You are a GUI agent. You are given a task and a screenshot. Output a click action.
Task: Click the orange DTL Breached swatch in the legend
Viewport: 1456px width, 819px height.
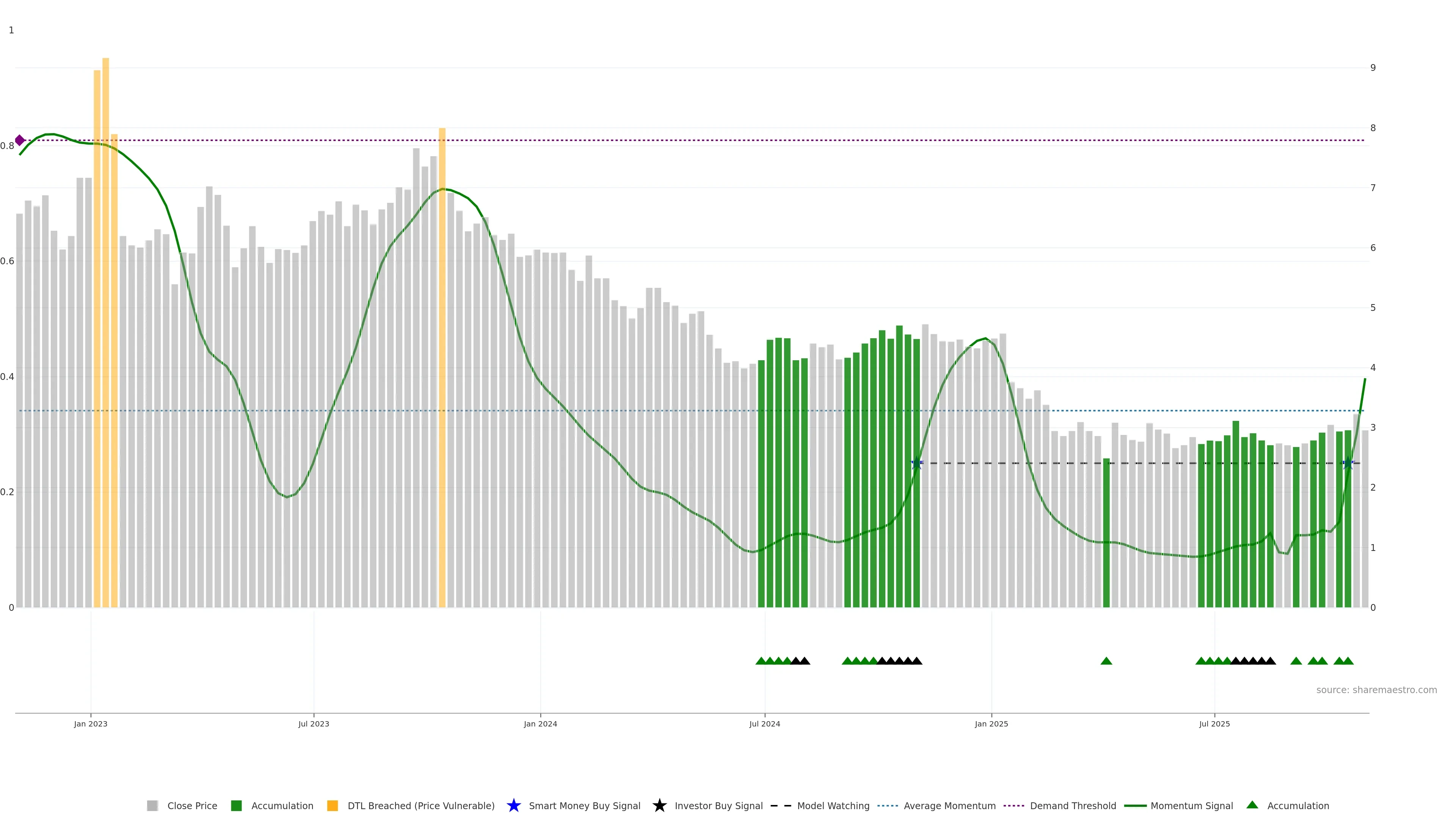tap(333, 805)
